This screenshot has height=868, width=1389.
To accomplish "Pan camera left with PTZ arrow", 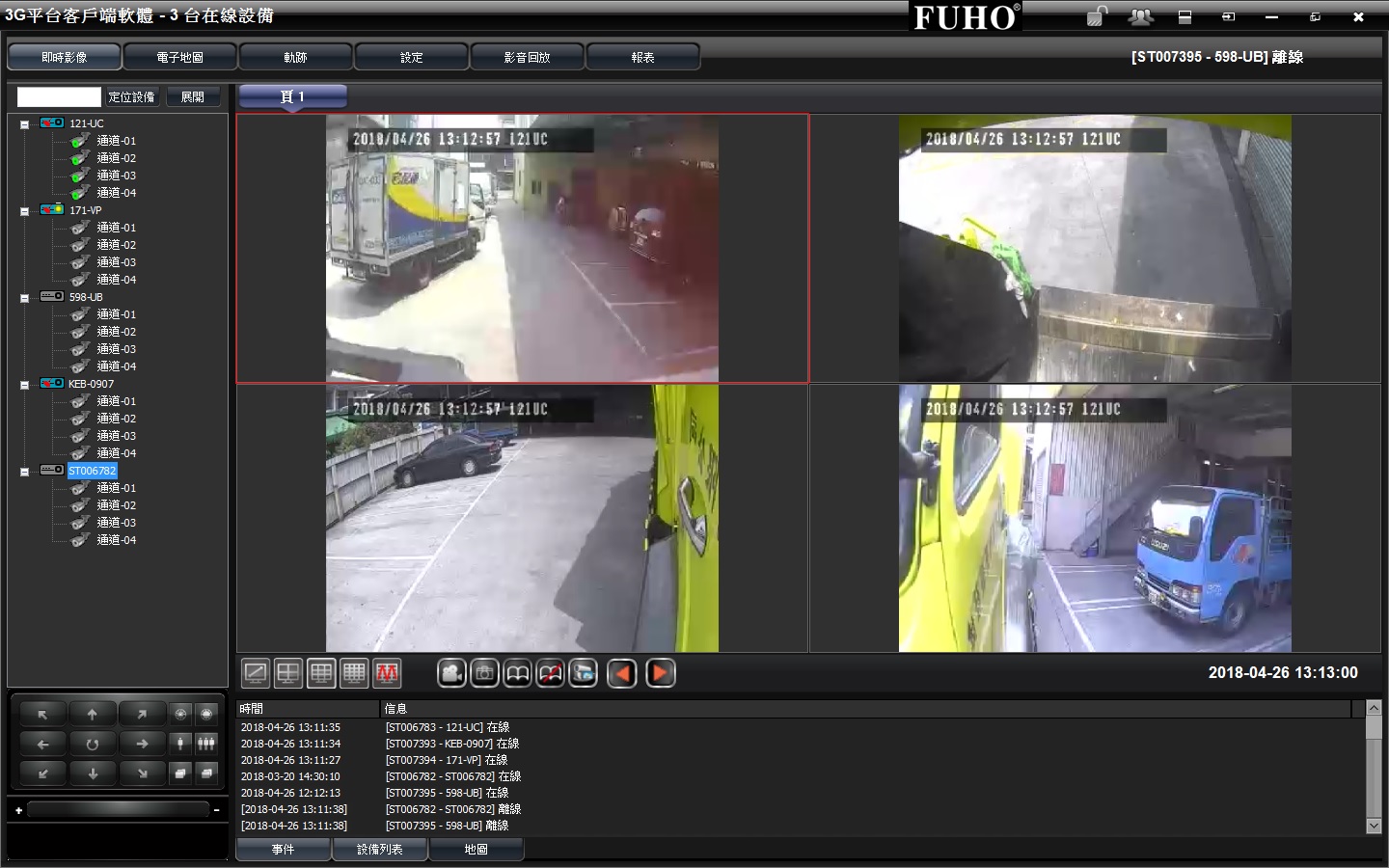I will [x=42, y=744].
